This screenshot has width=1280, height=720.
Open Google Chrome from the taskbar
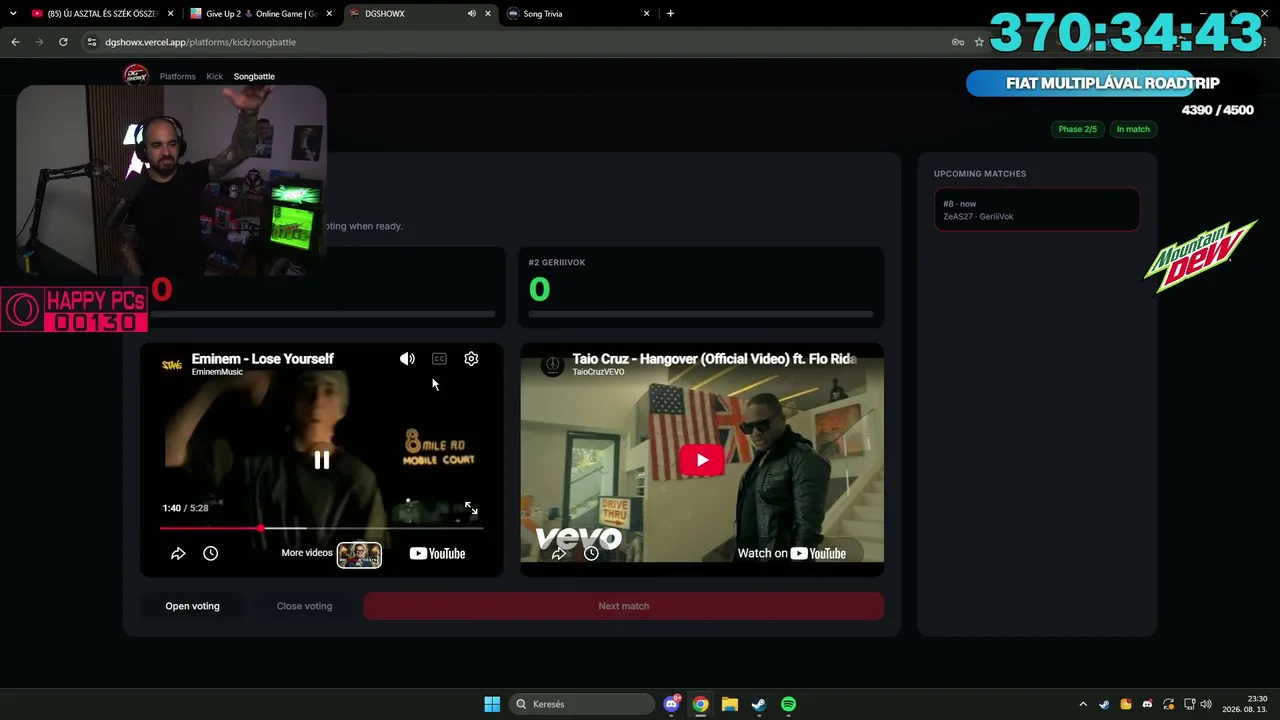(701, 704)
